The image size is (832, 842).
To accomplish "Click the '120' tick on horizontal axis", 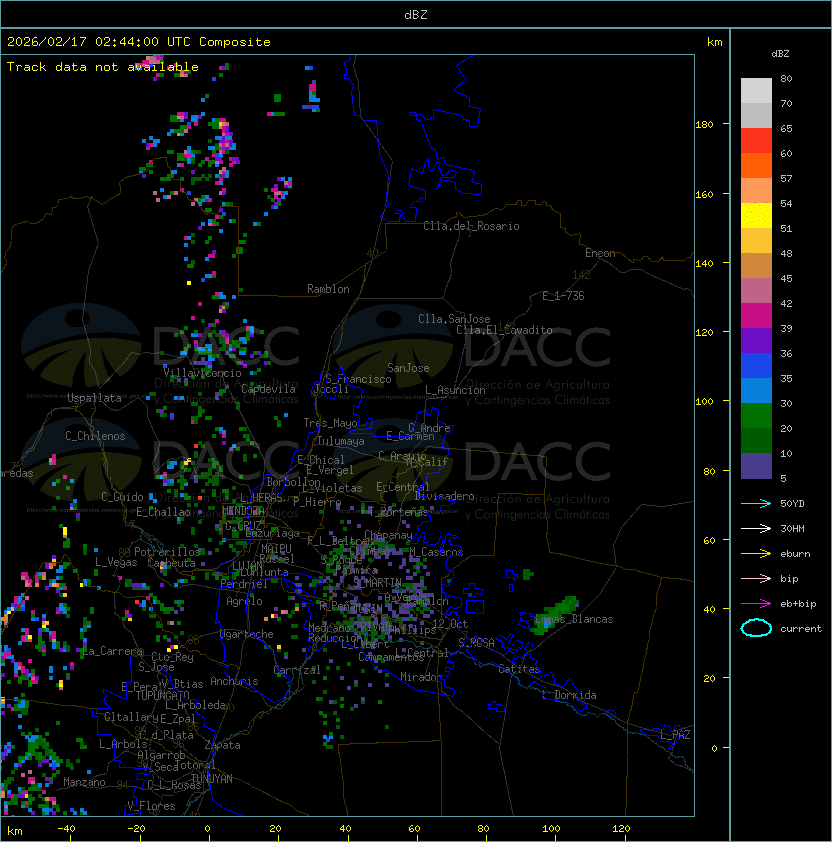I will [x=621, y=829].
